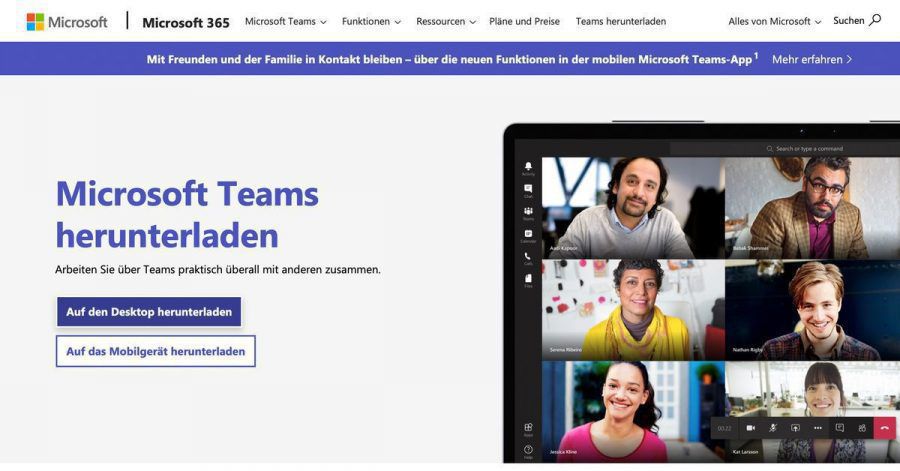900x471 pixels.
Task: Click share screen icon
Action: point(795,428)
